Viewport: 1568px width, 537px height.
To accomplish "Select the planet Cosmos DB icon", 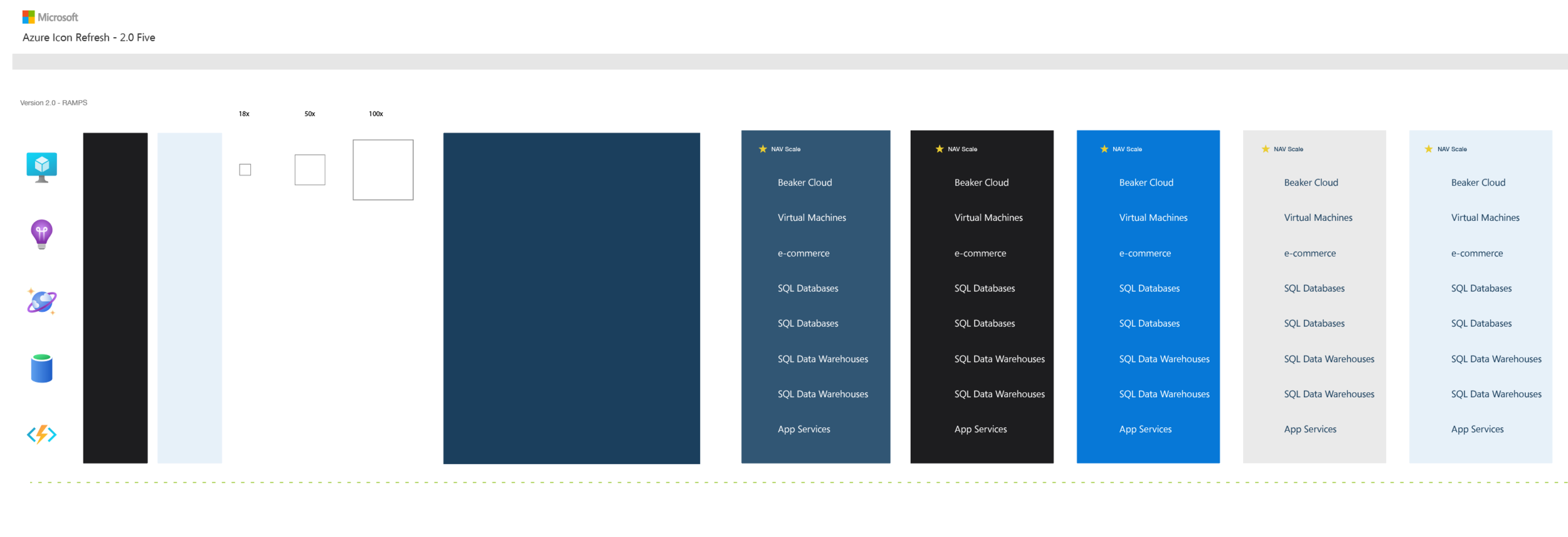I will click(x=42, y=301).
